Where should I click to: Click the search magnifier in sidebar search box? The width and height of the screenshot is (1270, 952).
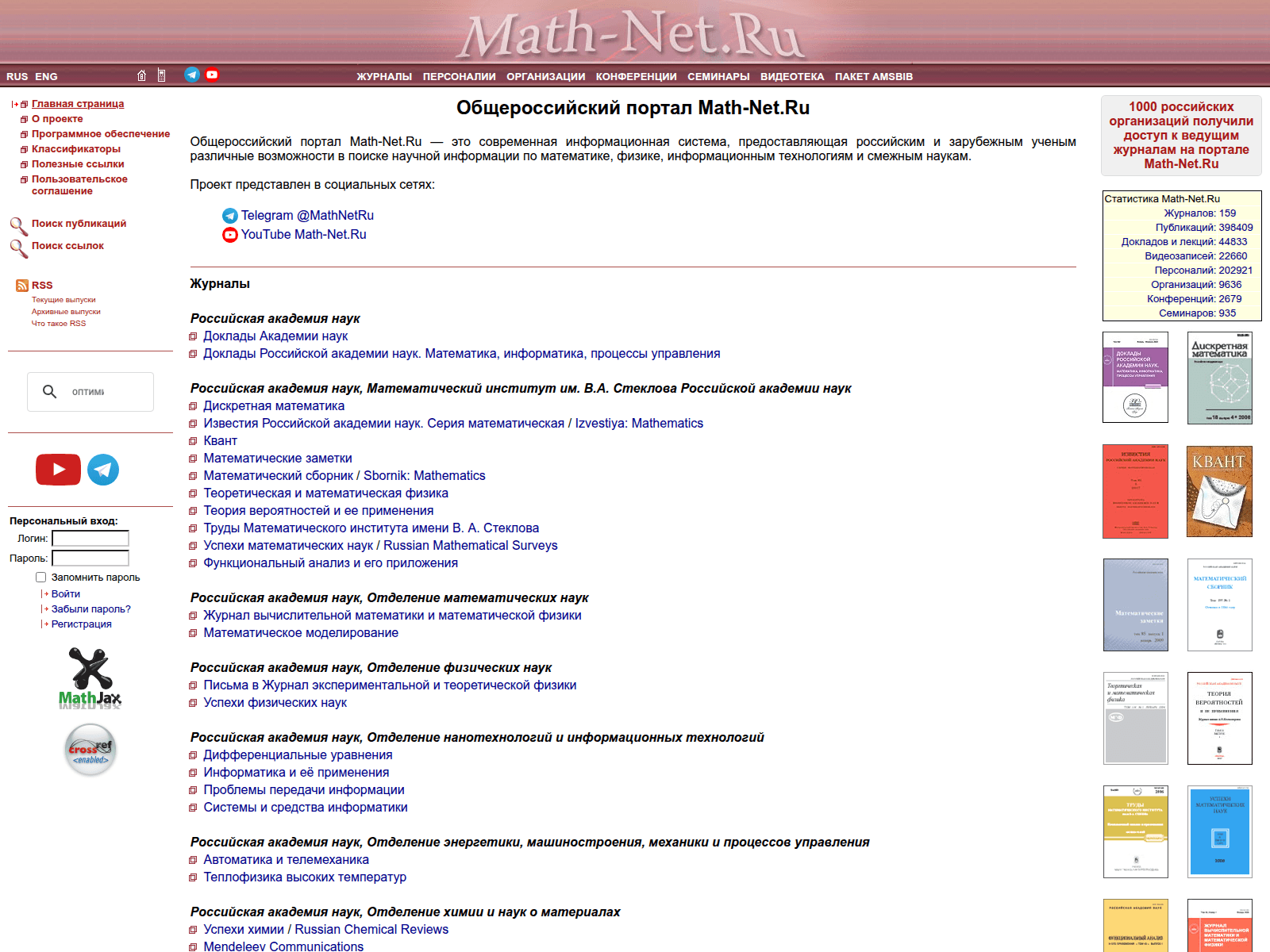49,392
